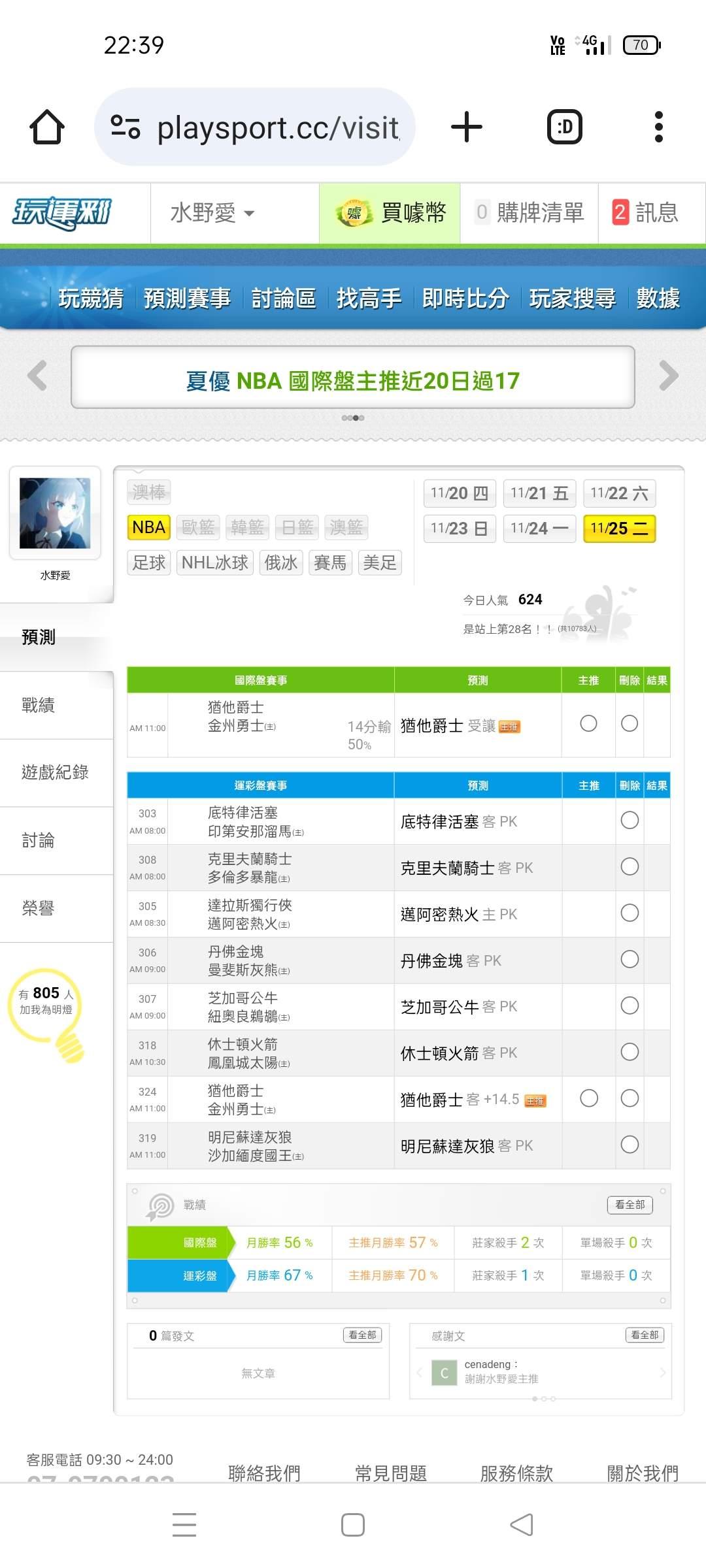Open 購牌清單 in header
Image resolution: width=706 pixels, height=1568 pixels.
529,213
